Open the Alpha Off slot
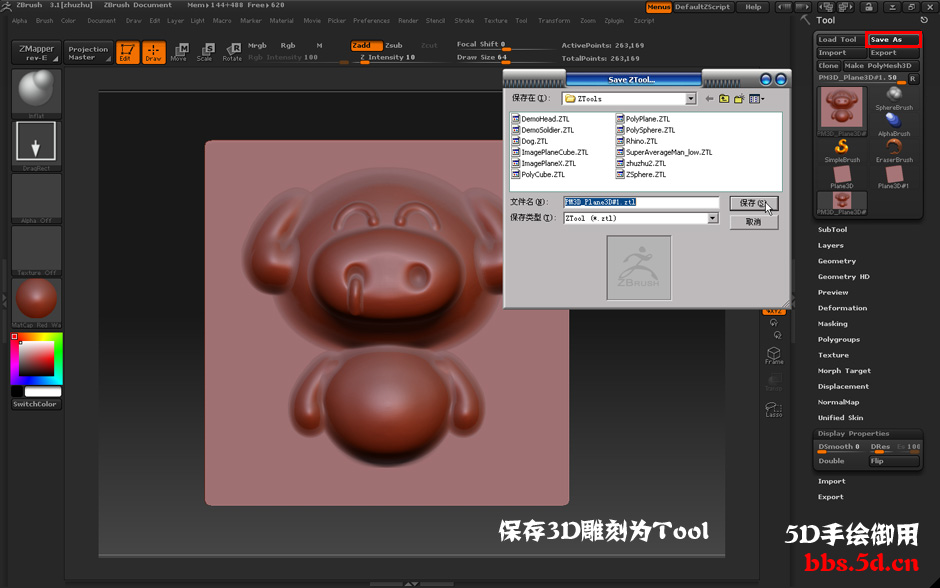Screen dimensions: 940x588 (36, 198)
